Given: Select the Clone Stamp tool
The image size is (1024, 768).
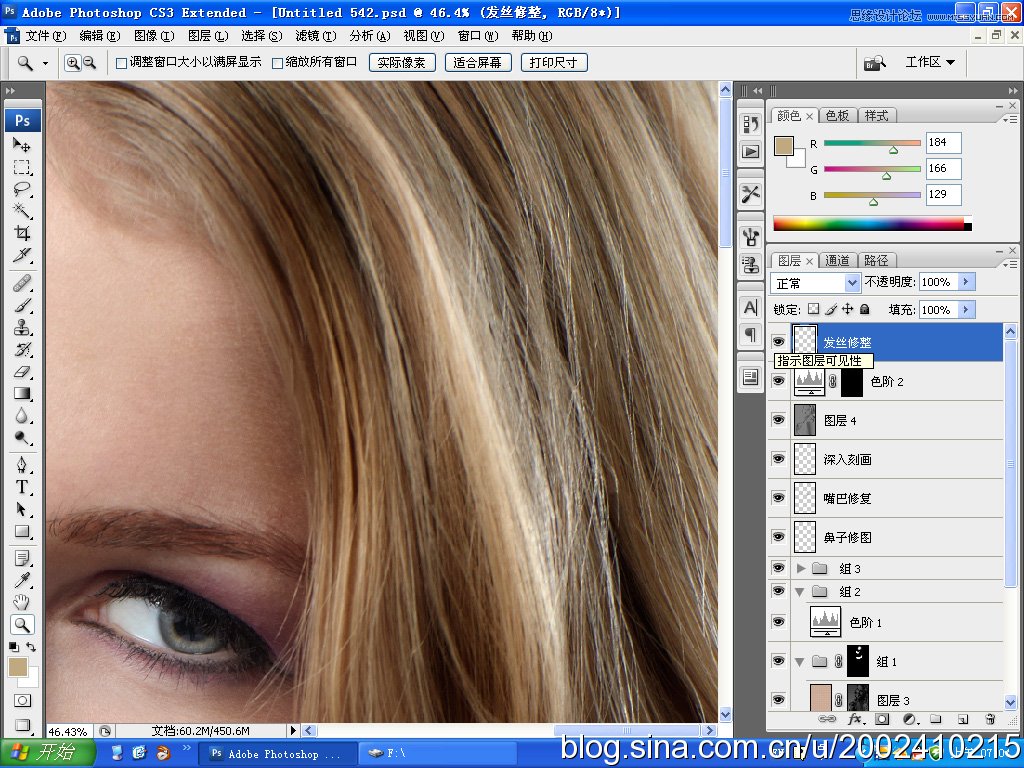Looking at the screenshot, I should coord(22,327).
